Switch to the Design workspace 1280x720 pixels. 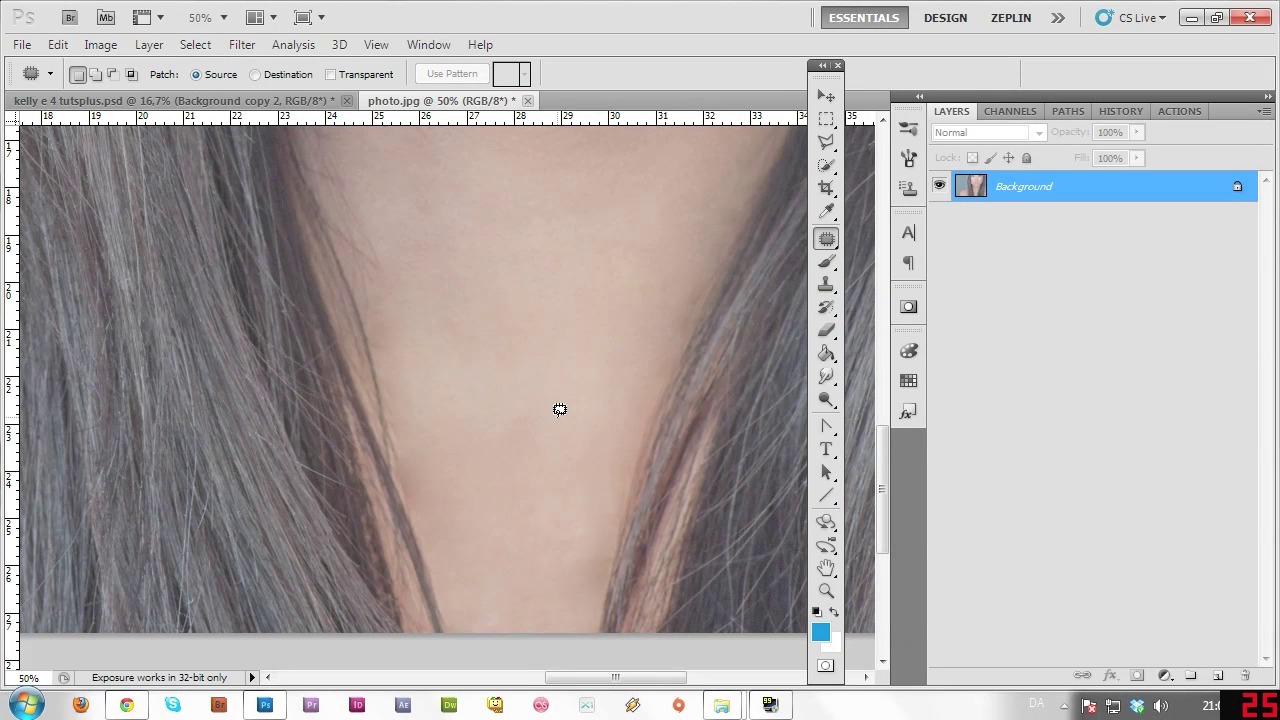[945, 17]
